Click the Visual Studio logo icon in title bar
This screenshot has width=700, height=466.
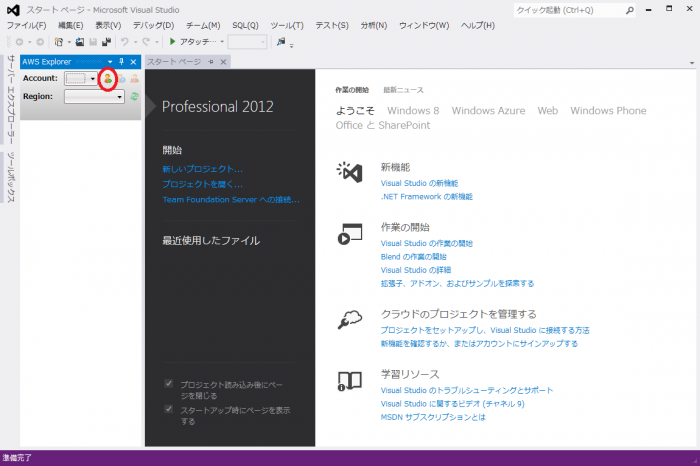click(13, 10)
